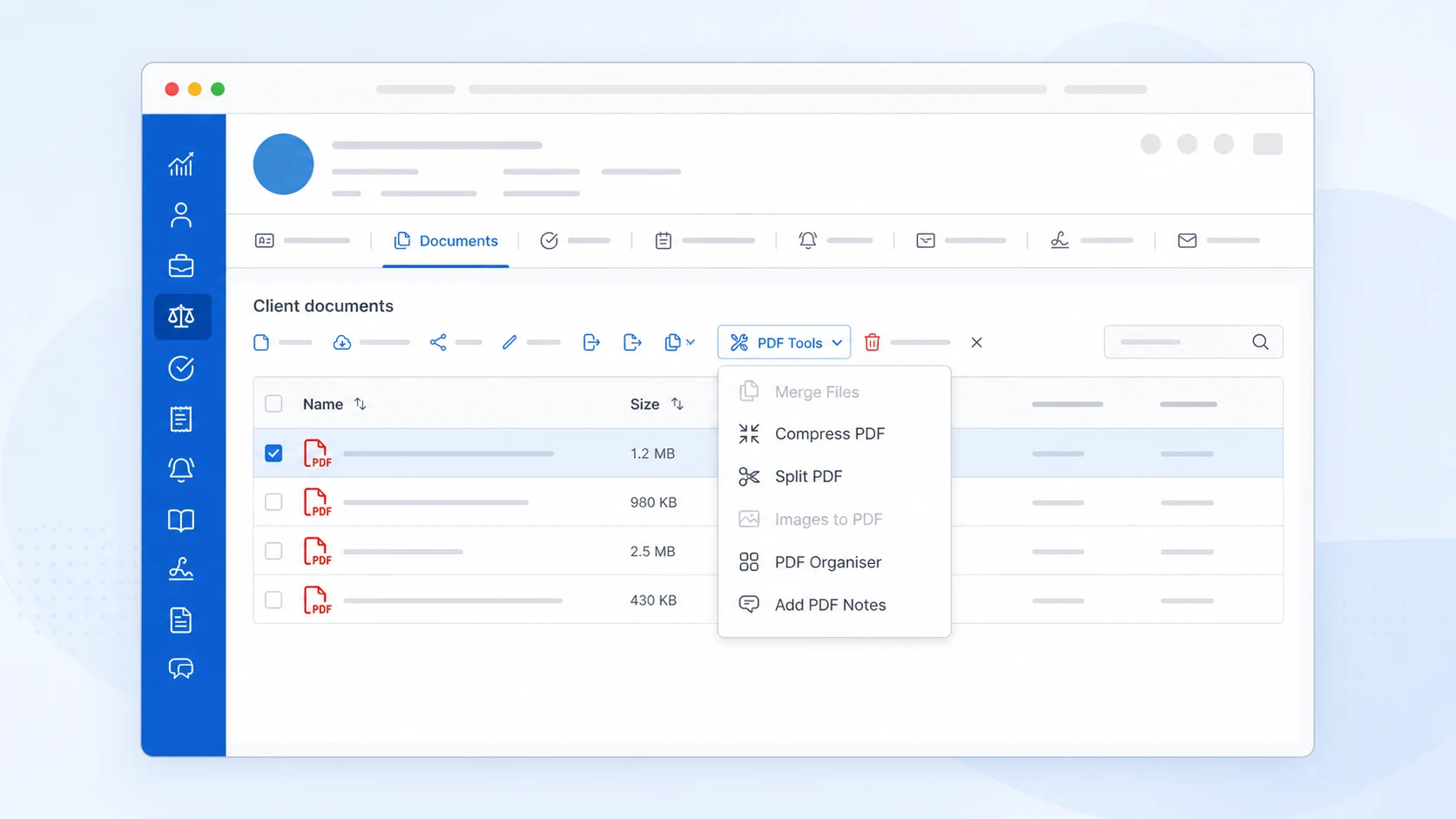Screen dimensions: 1456x819
Task: Click the PDF icon of the 1.2 MB file
Action: pos(317,453)
